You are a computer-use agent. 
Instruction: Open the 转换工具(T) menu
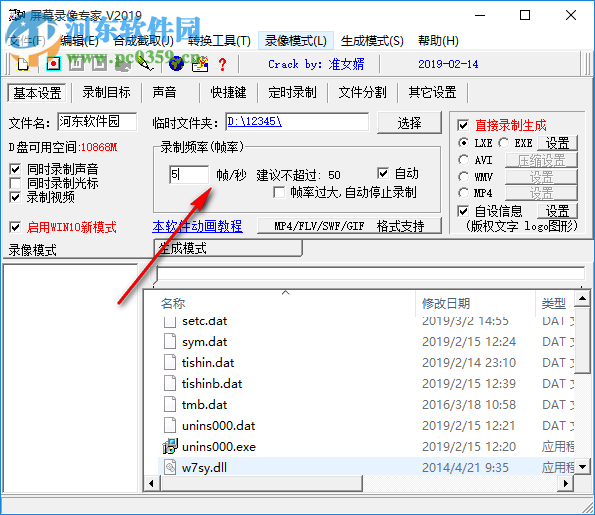(219, 41)
